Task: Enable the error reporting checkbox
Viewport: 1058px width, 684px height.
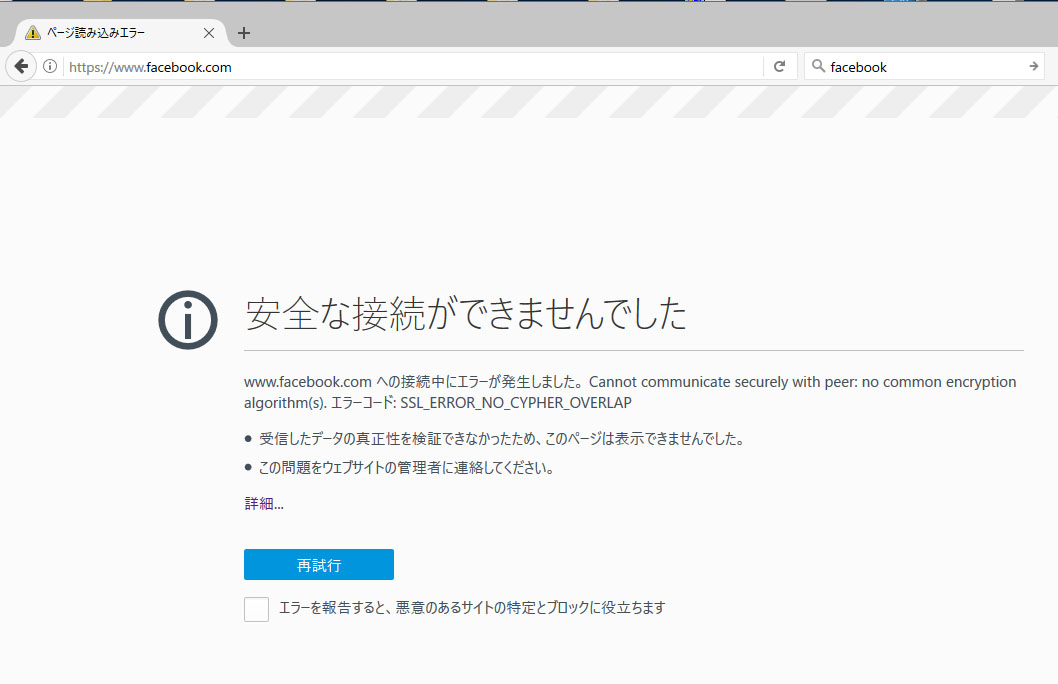Action: 256,609
